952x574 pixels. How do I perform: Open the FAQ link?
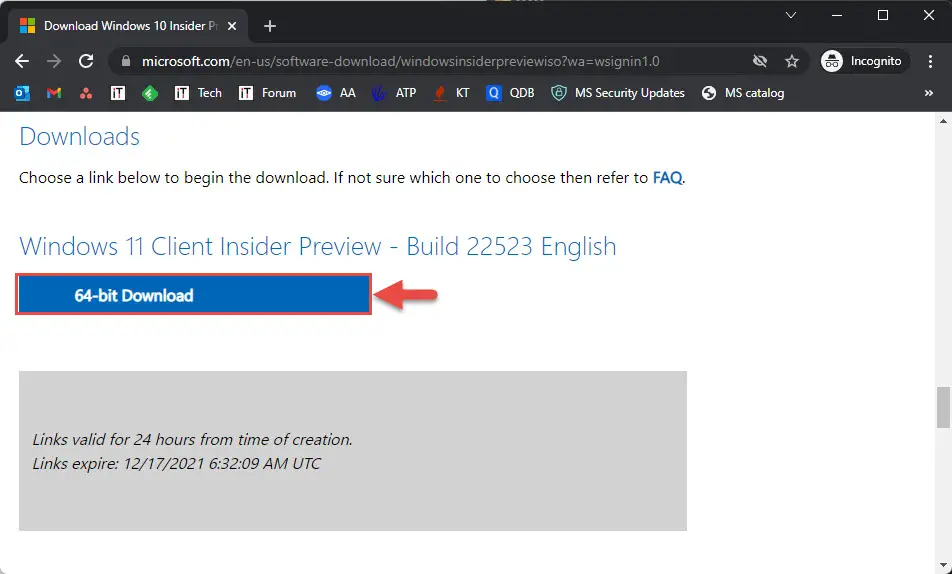(667, 178)
